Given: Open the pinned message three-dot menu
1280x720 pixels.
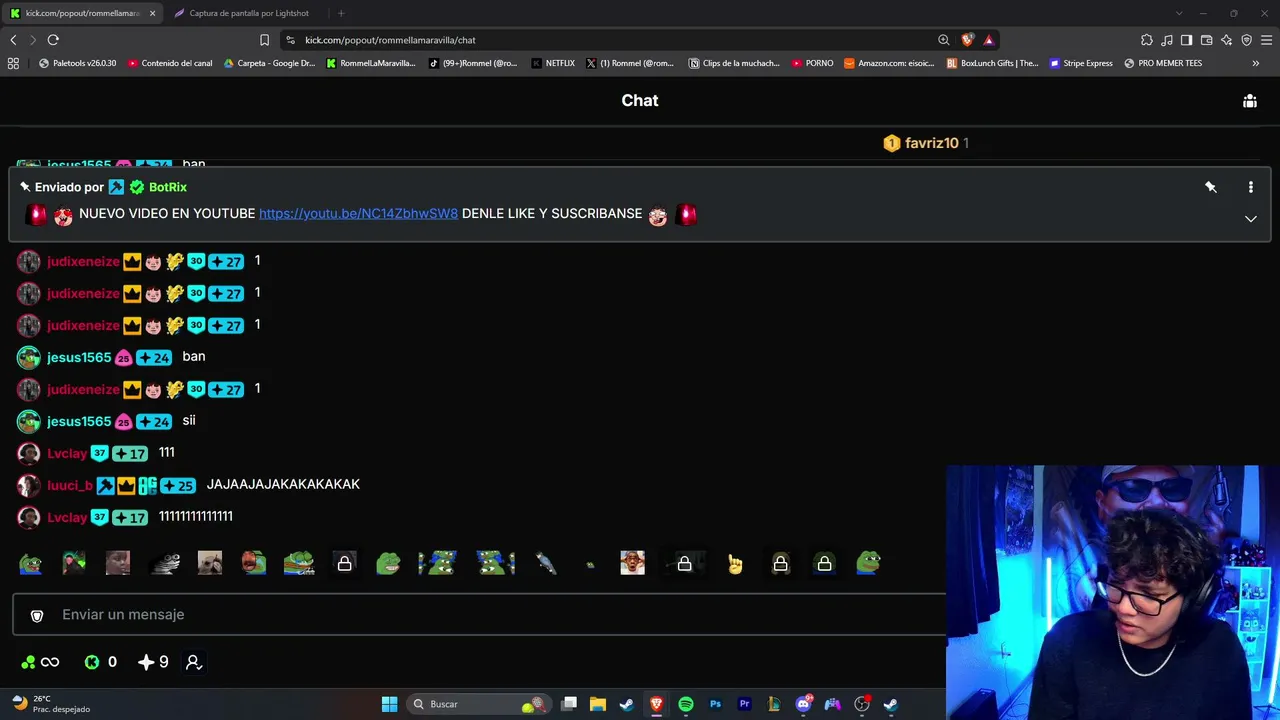Looking at the screenshot, I should click(1250, 187).
